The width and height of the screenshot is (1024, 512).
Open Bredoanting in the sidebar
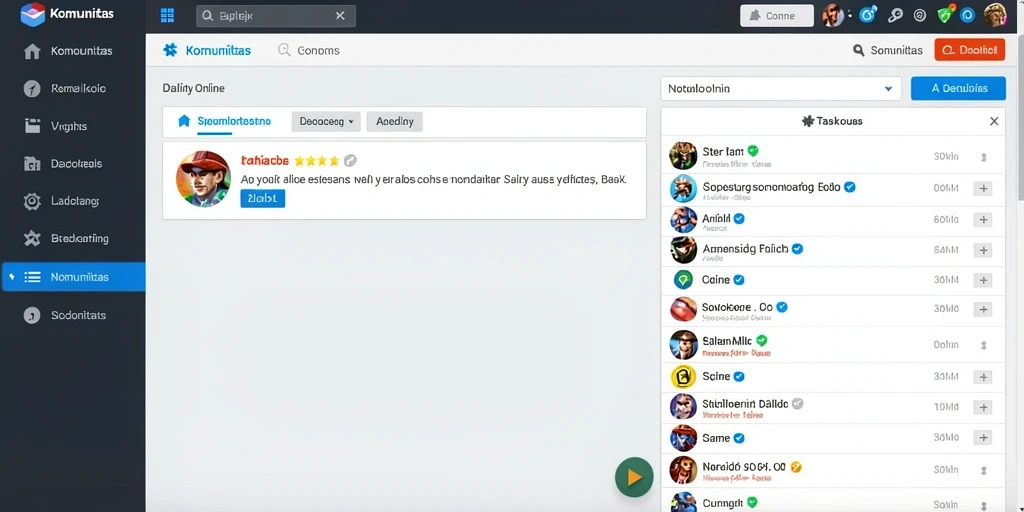[72, 238]
